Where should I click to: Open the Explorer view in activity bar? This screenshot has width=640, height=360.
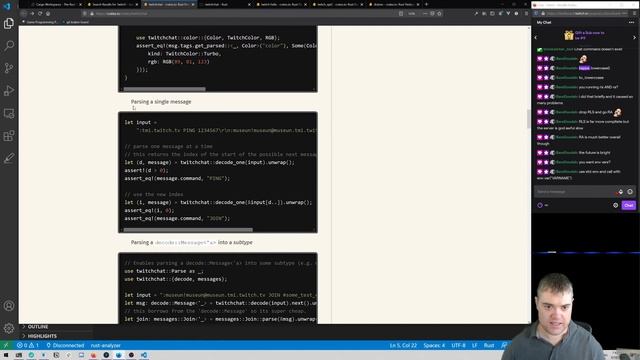click(9, 24)
